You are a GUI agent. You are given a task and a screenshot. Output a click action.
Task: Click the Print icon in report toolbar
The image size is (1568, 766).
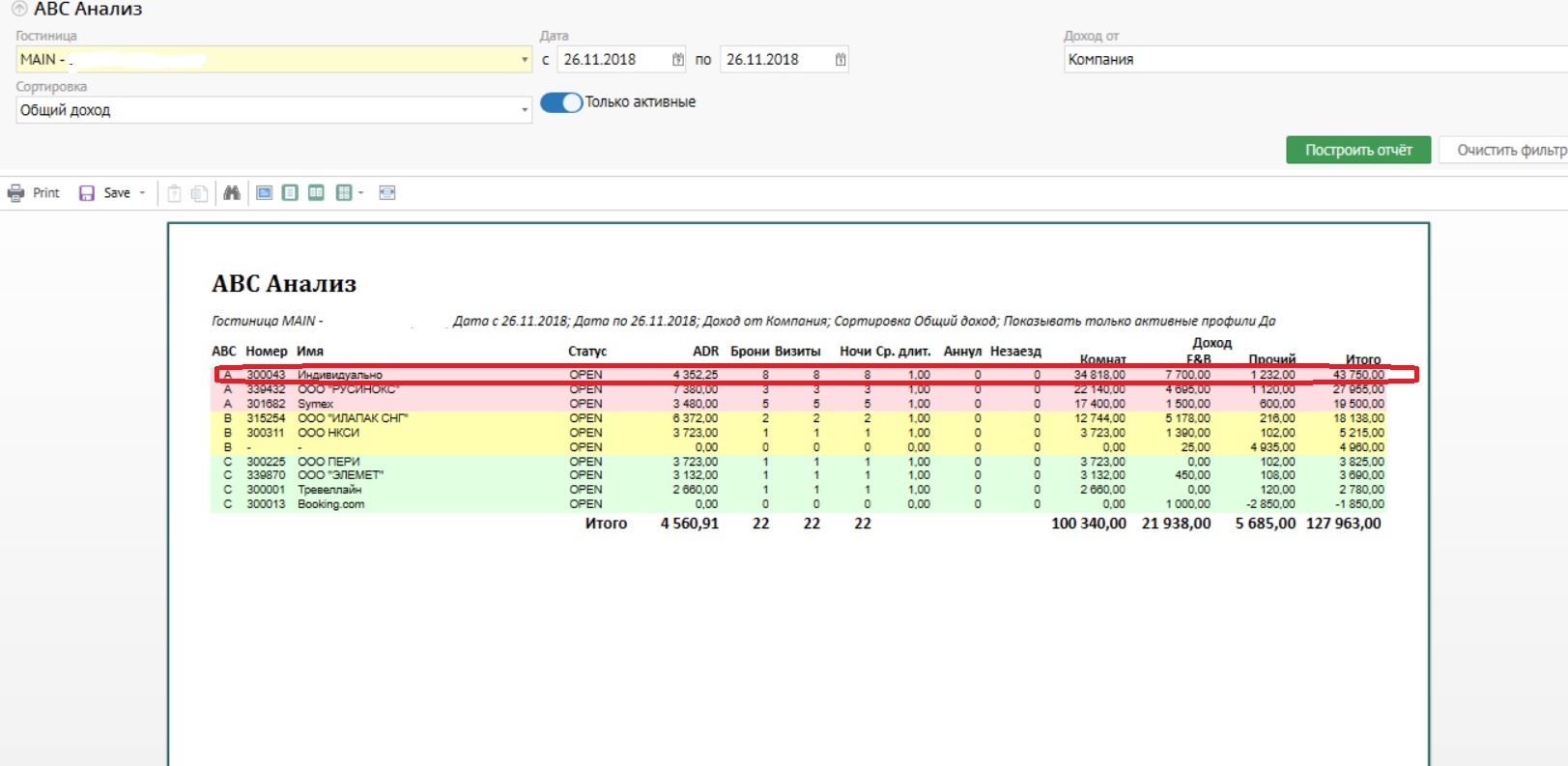[x=16, y=193]
